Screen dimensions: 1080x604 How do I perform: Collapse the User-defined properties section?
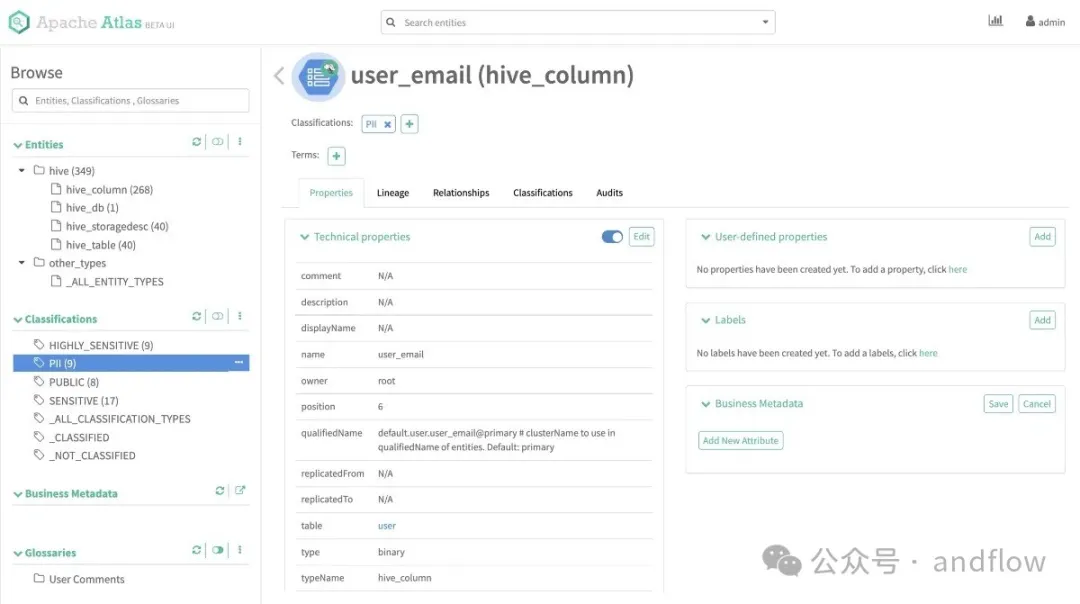pyautogui.click(x=704, y=237)
